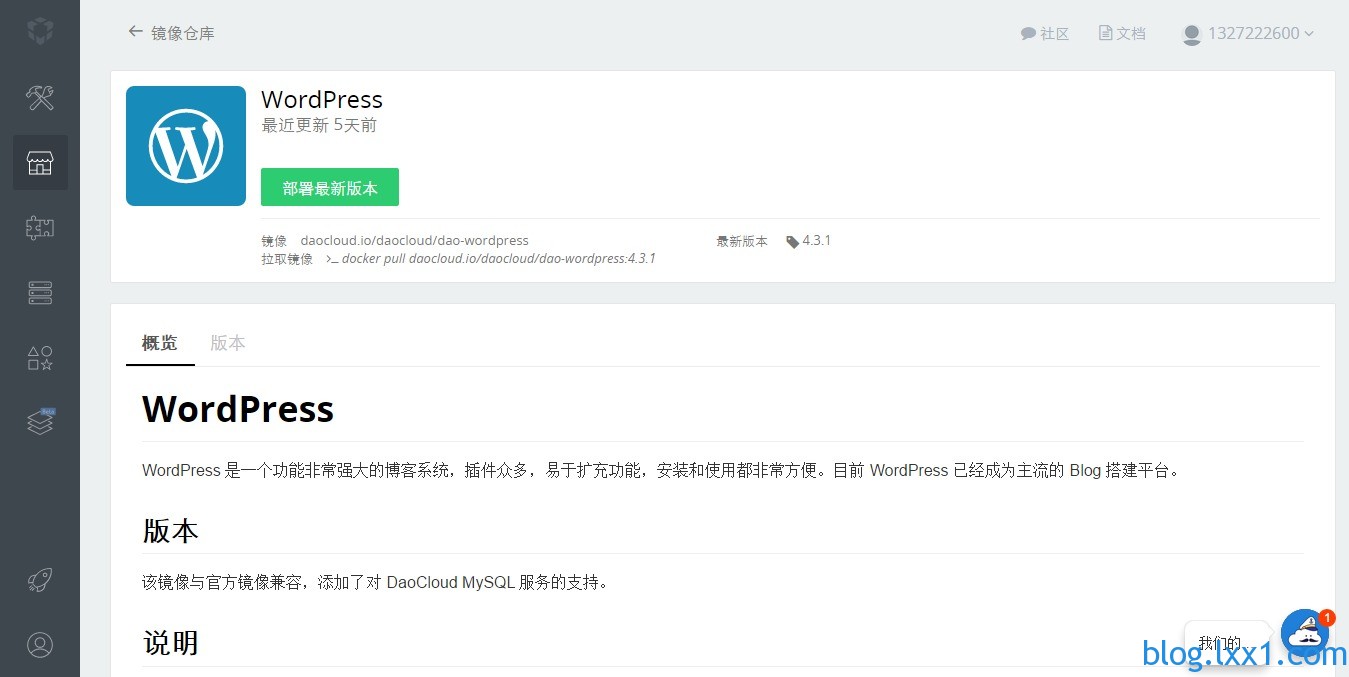Open the server stack hosts icon
This screenshot has height=677, width=1349.
(40, 292)
